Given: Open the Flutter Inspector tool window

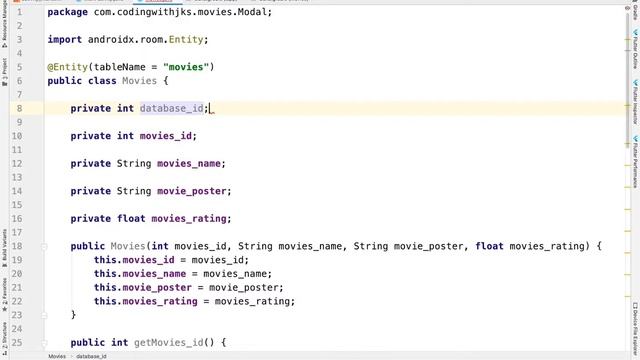Looking at the screenshot, I should tap(635, 102).
